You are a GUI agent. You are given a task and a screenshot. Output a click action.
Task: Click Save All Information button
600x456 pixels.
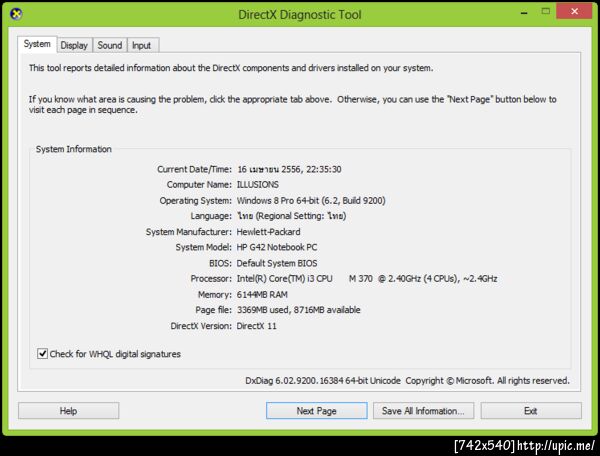point(423,410)
